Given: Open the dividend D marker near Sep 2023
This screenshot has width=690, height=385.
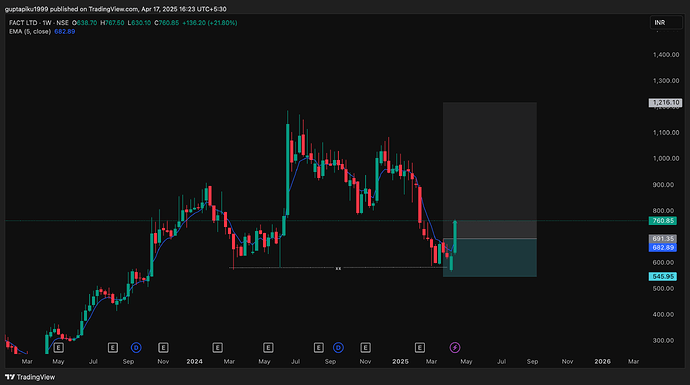Looking at the screenshot, I should click(136, 348).
